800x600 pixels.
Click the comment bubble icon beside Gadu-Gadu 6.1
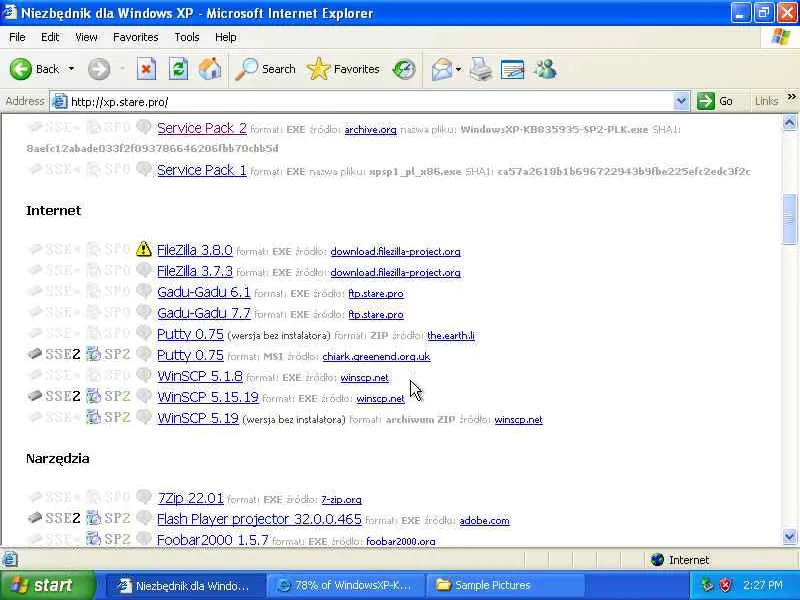click(x=144, y=291)
